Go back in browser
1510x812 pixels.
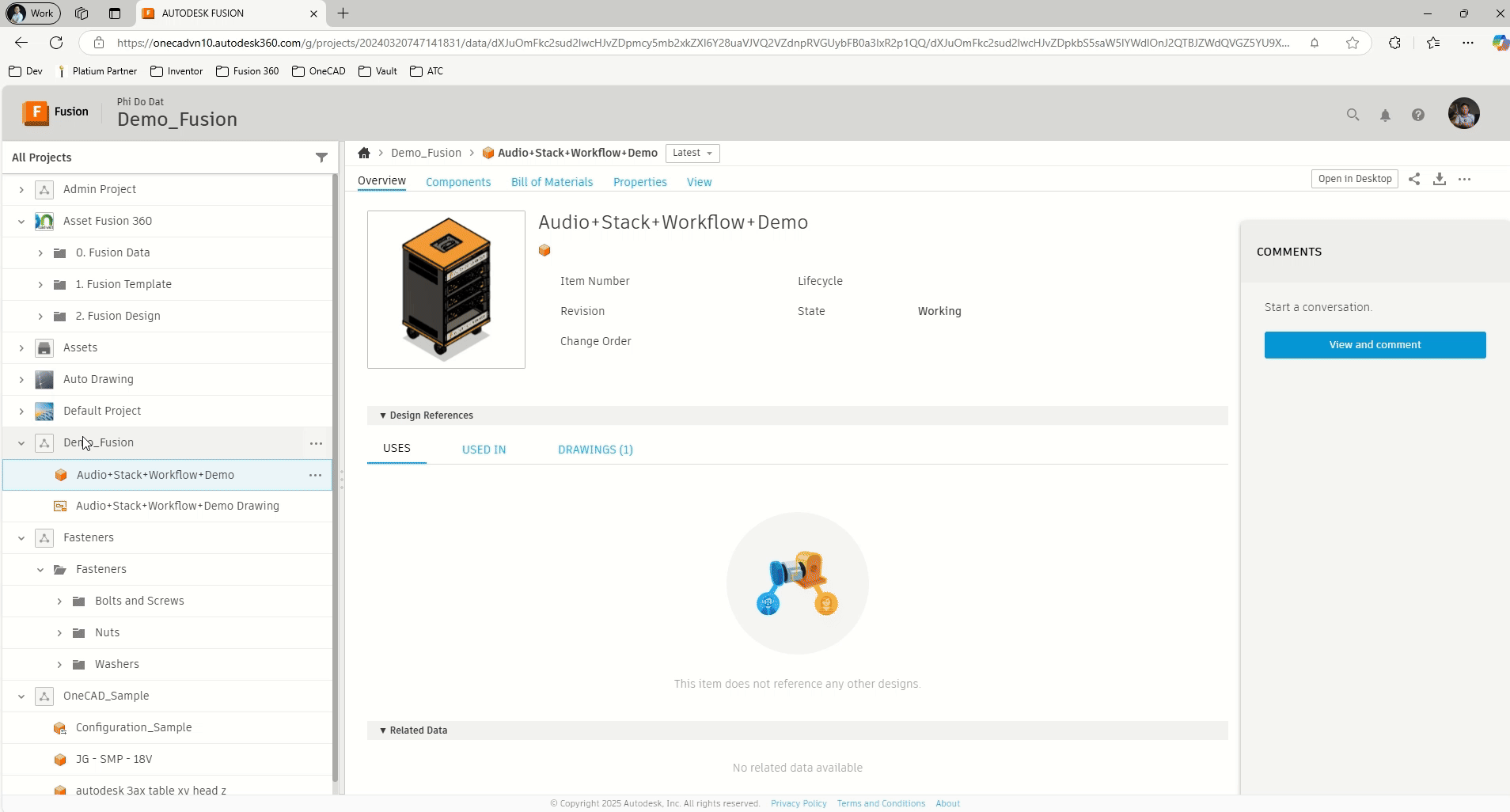(21, 43)
